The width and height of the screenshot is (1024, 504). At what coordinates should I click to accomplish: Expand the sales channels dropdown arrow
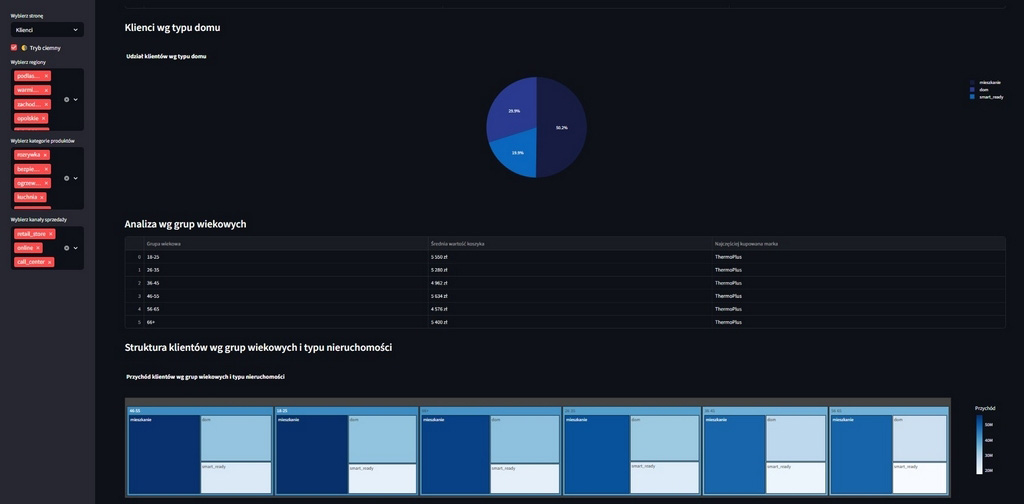(76, 248)
